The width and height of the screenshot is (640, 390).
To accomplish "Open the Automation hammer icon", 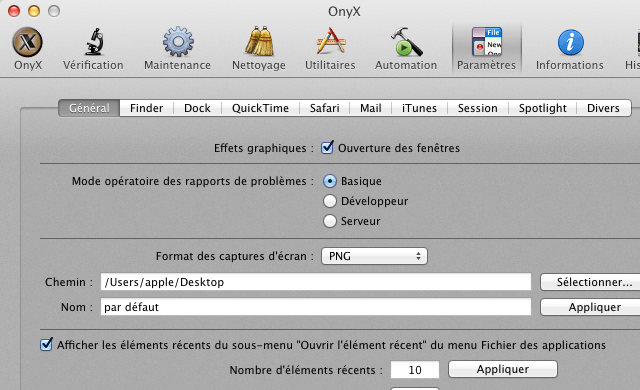I will [x=406, y=42].
